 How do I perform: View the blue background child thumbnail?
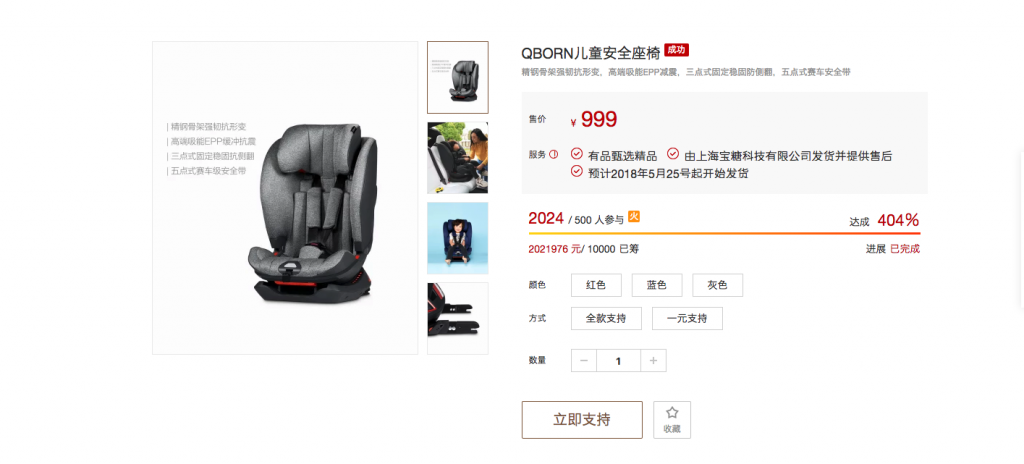[x=458, y=238]
